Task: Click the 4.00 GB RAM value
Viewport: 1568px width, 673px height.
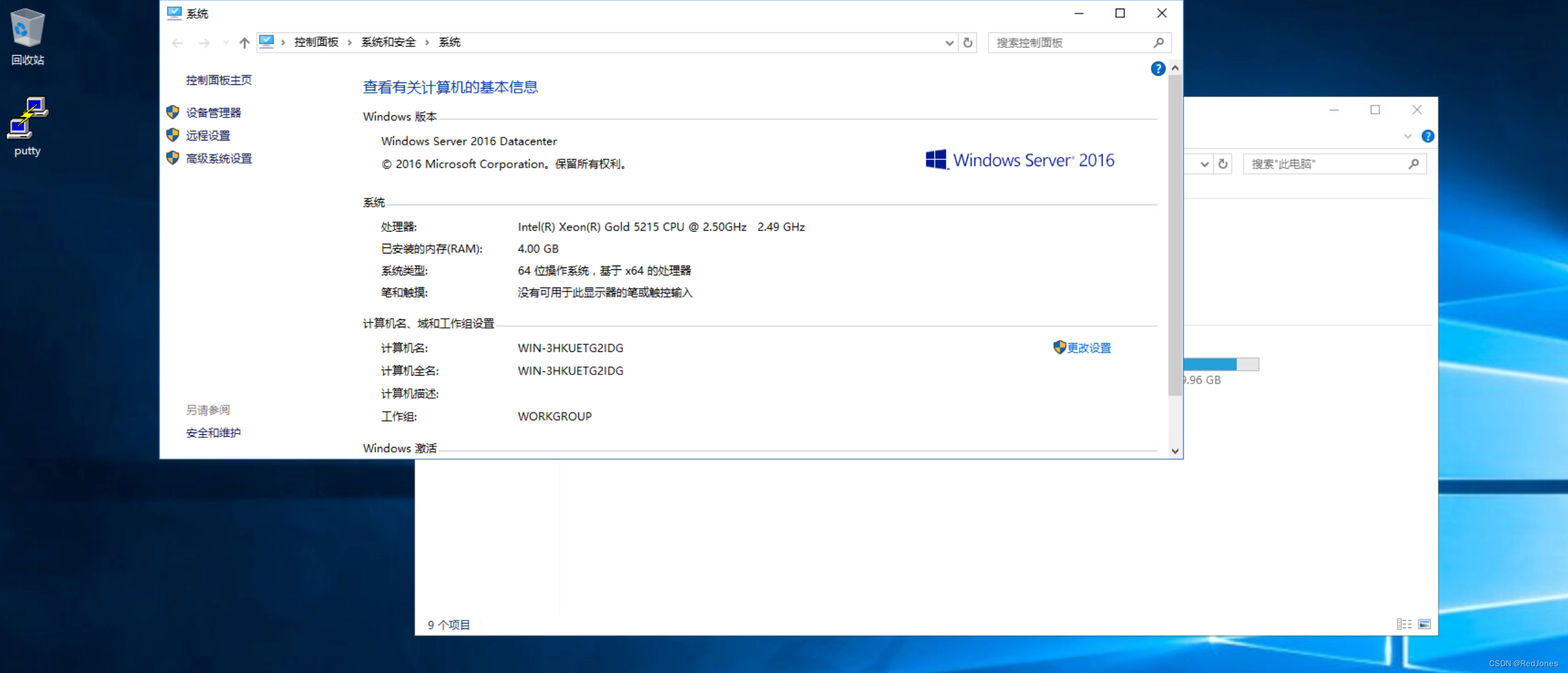Action: coord(538,249)
